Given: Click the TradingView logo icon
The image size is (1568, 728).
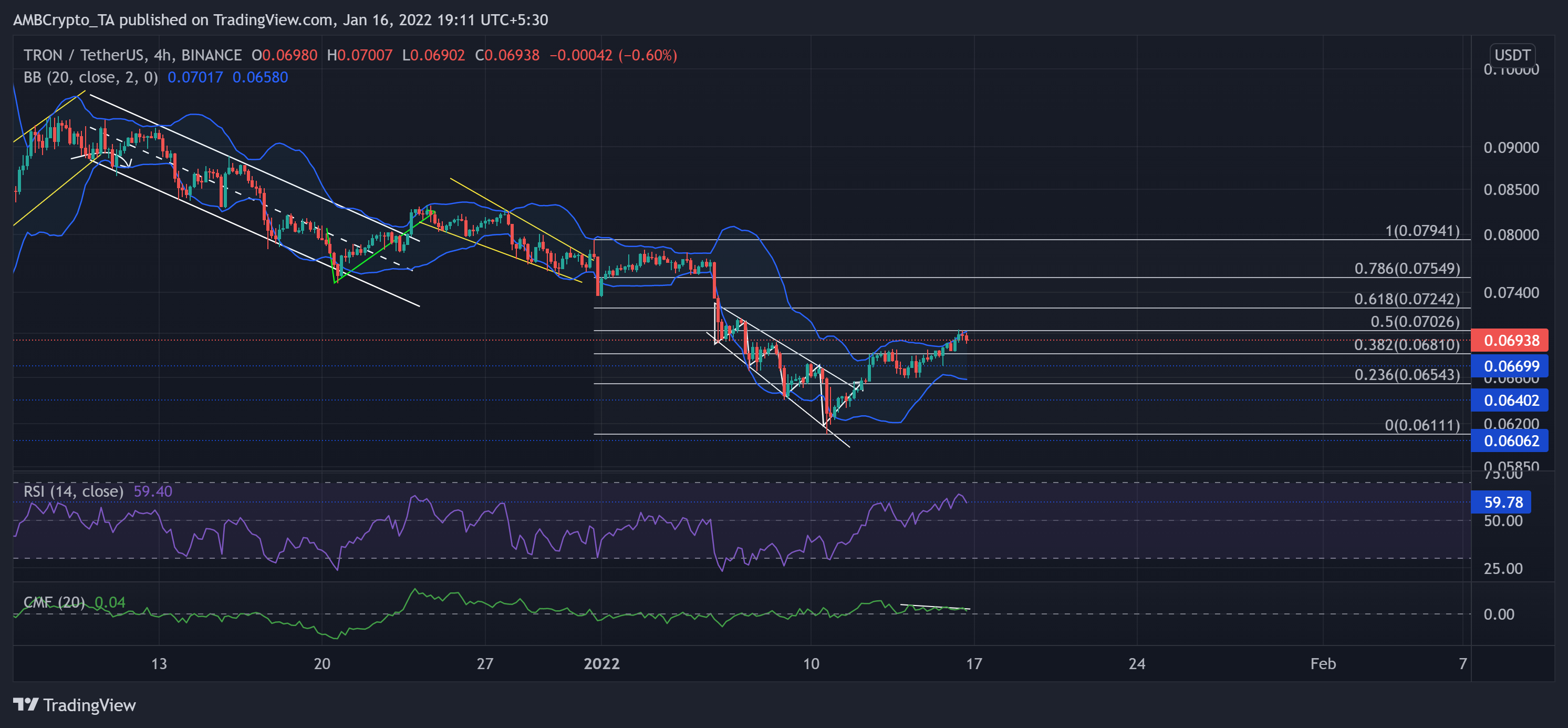Looking at the screenshot, I should coord(26,705).
